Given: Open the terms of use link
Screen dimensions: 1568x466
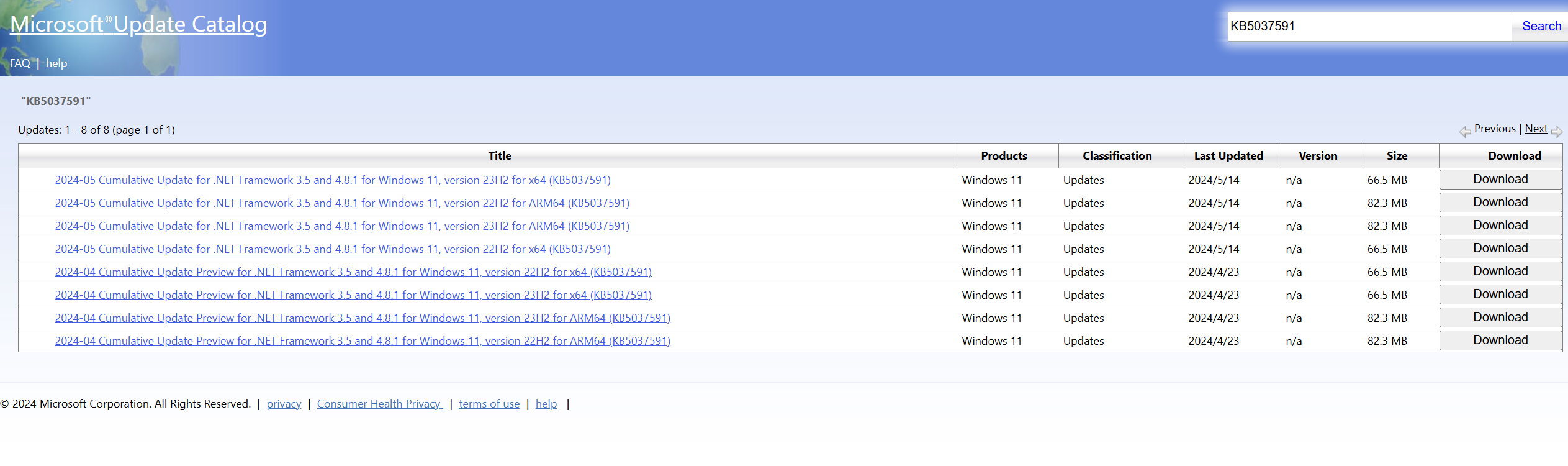Looking at the screenshot, I should point(489,404).
